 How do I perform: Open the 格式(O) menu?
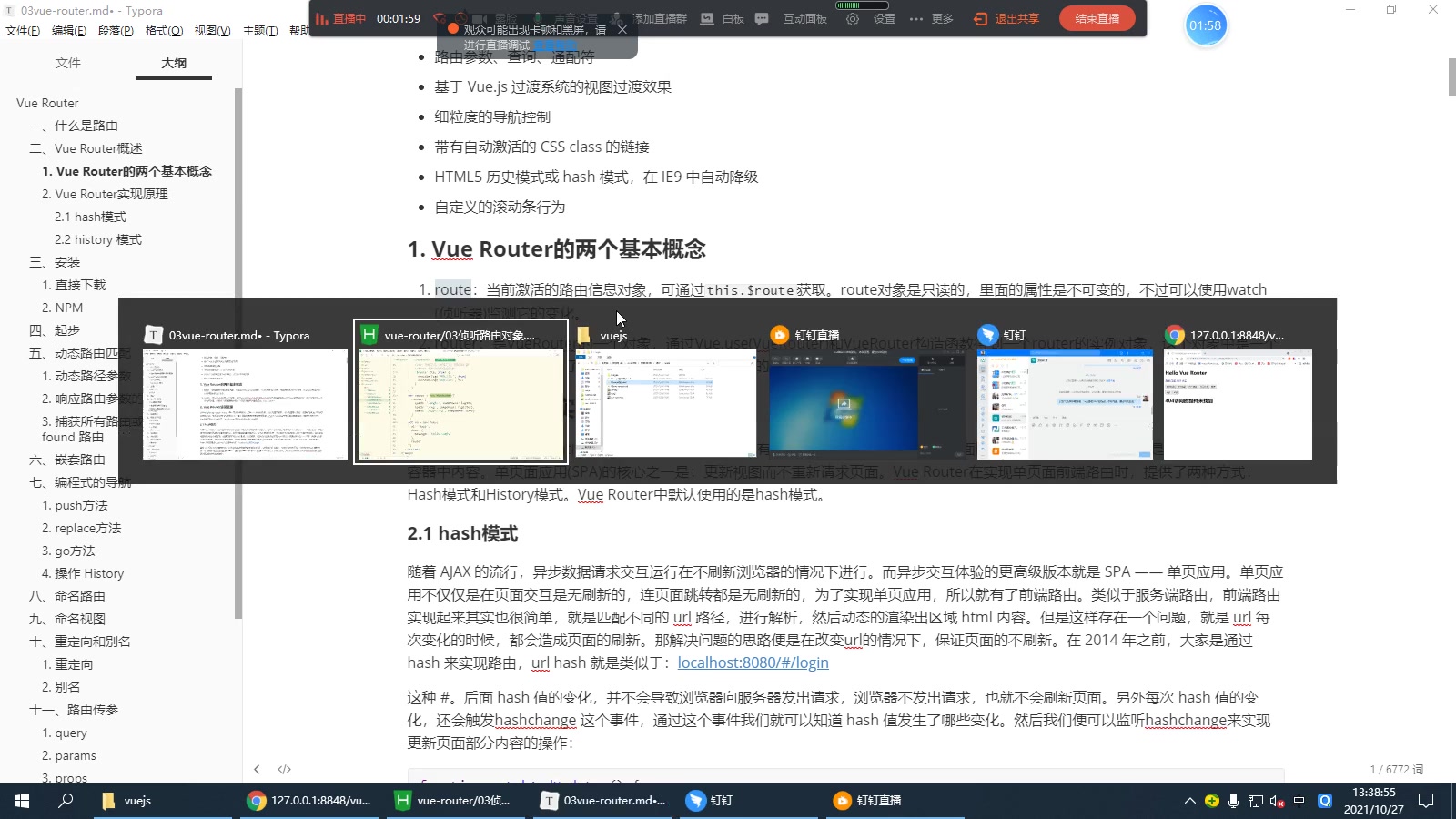tap(164, 31)
